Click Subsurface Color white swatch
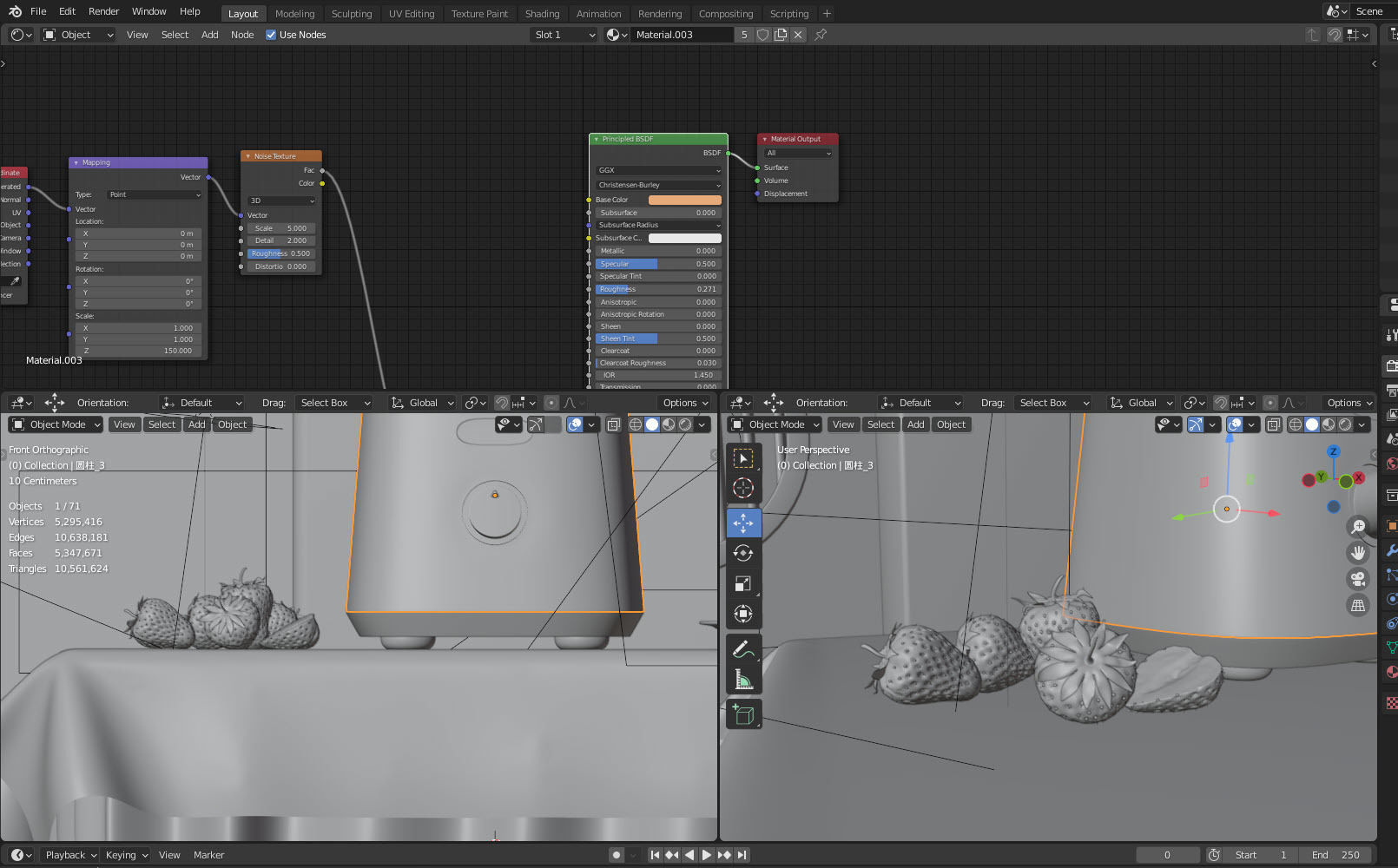Image resolution: width=1398 pixels, height=868 pixels. [685, 238]
